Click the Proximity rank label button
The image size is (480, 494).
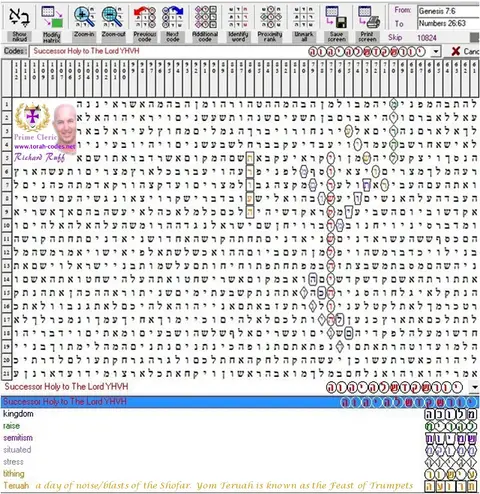tap(270, 37)
